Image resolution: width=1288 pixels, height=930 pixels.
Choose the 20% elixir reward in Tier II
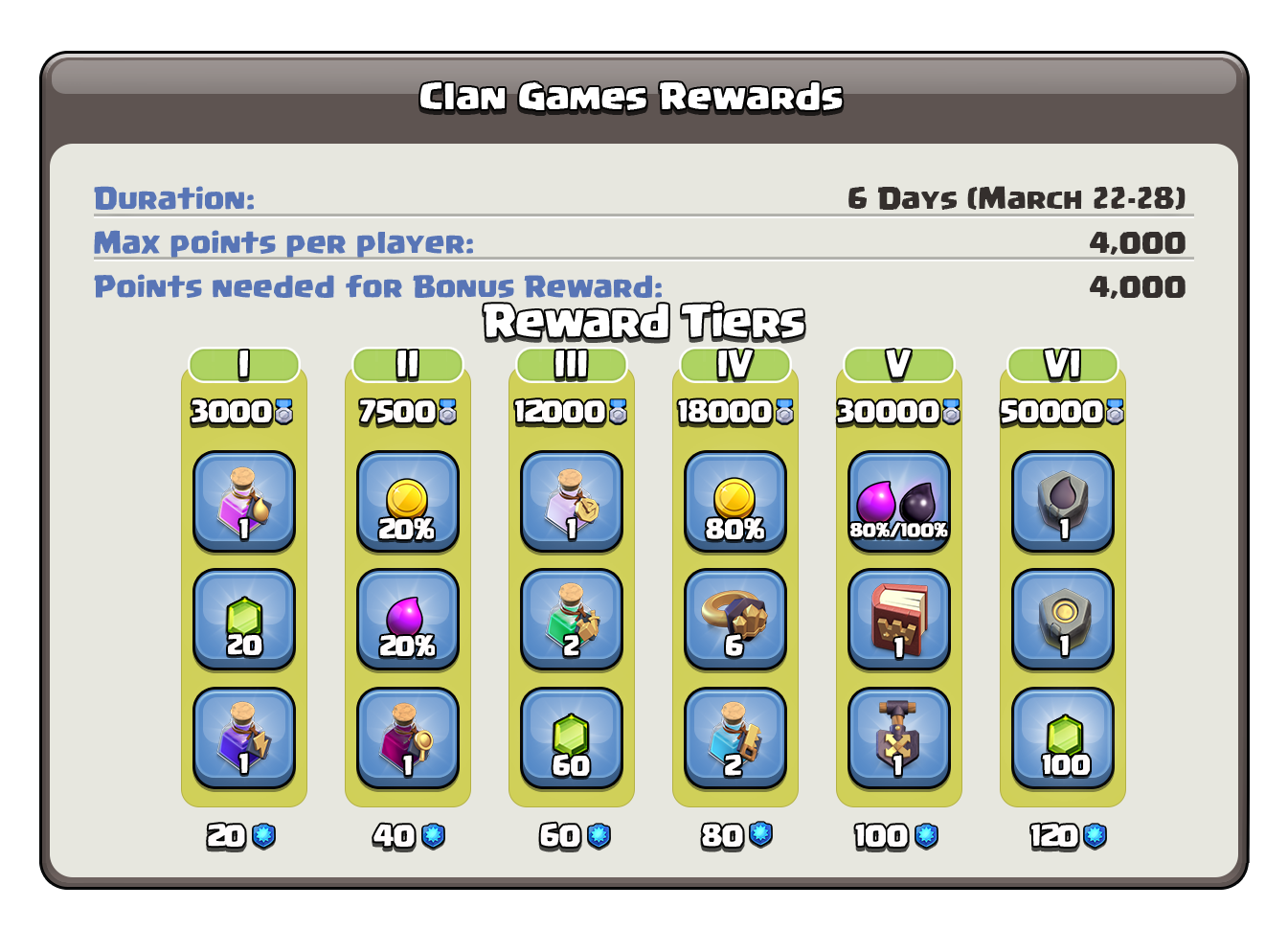point(408,620)
